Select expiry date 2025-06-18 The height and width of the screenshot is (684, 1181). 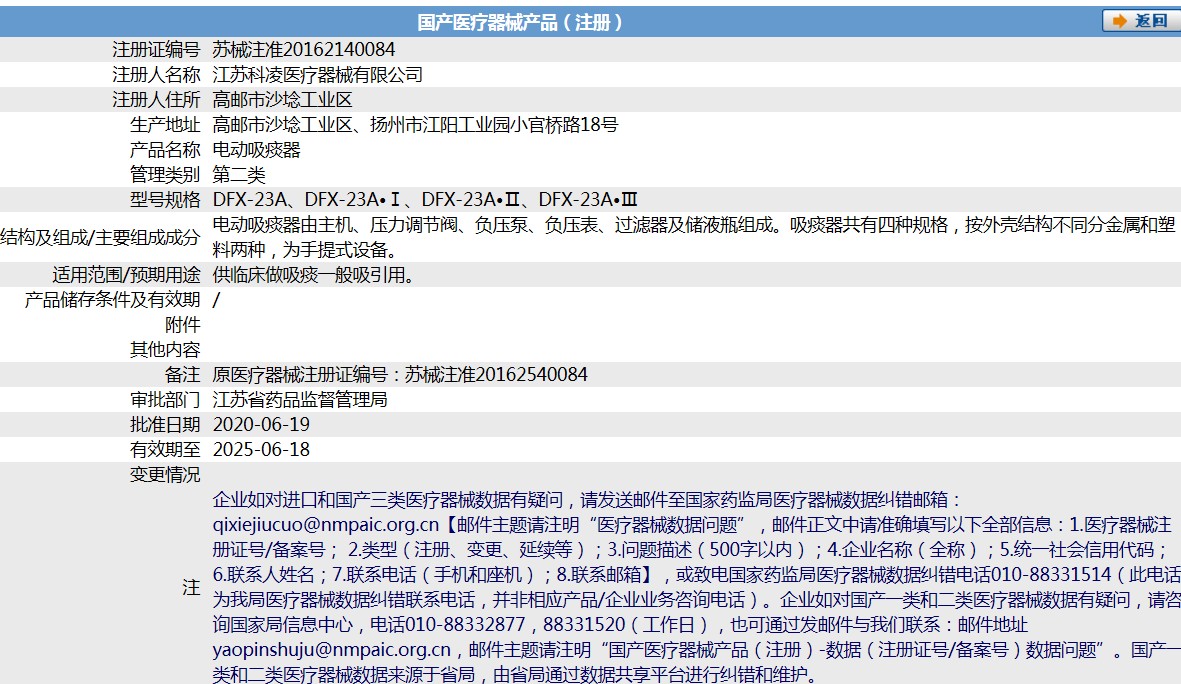click(261, 450)
